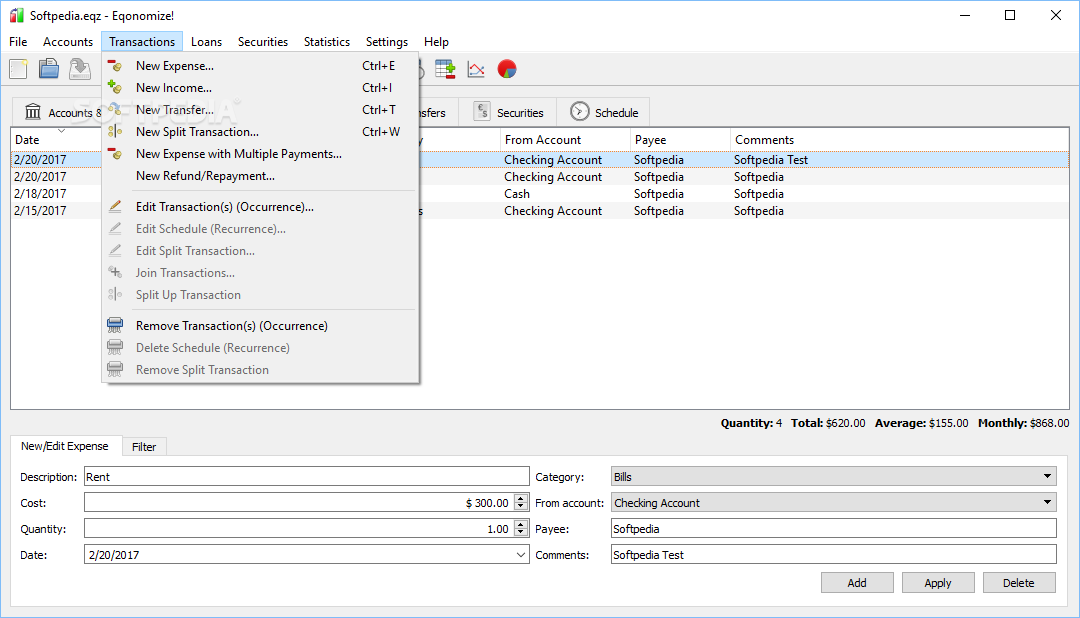
Task: Click the bank icon on Accounts tab
Action: [x=33, y=112]
